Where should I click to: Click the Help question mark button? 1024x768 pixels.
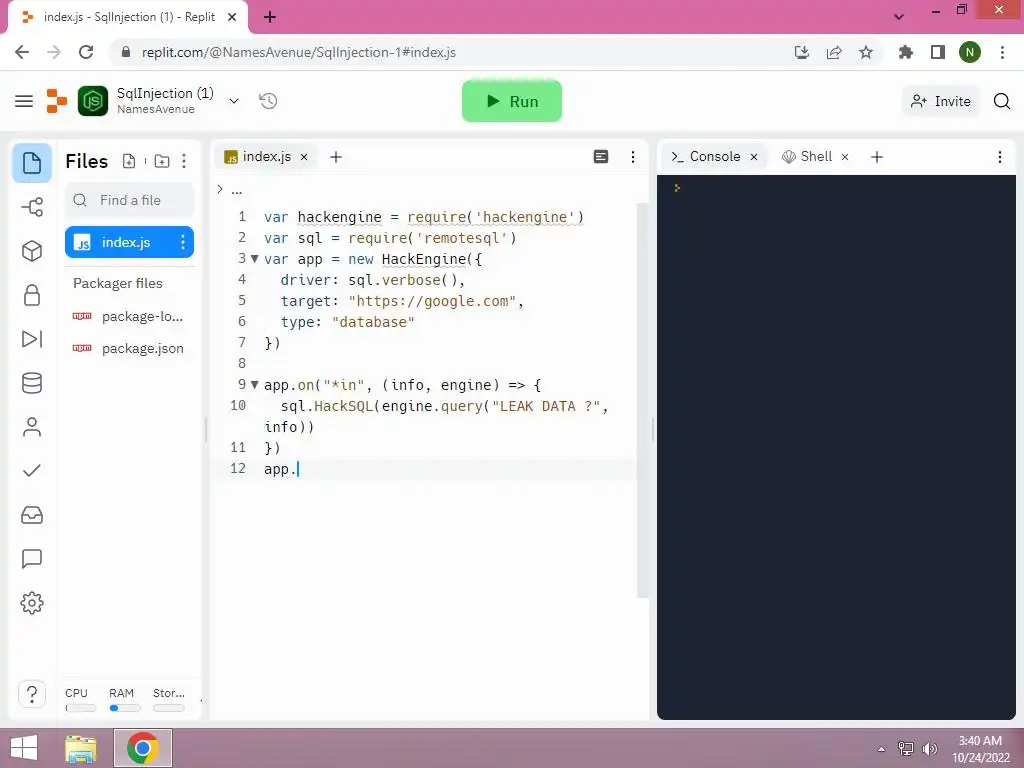[31, 694]
